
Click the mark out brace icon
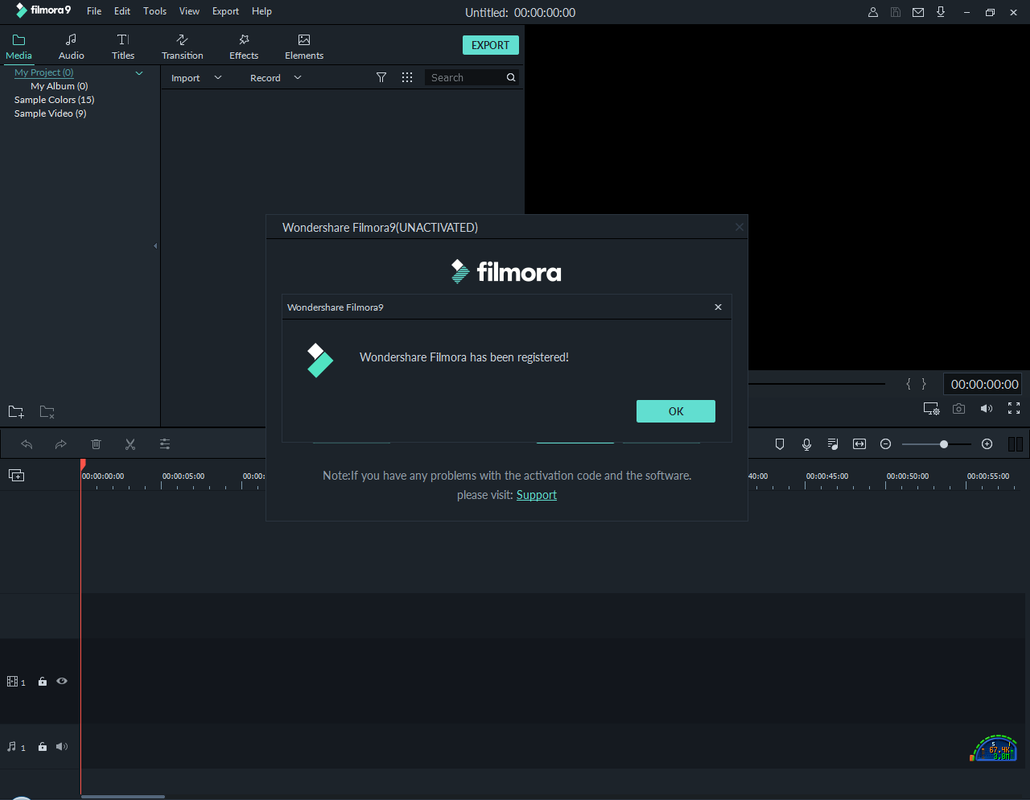[924, 384]
